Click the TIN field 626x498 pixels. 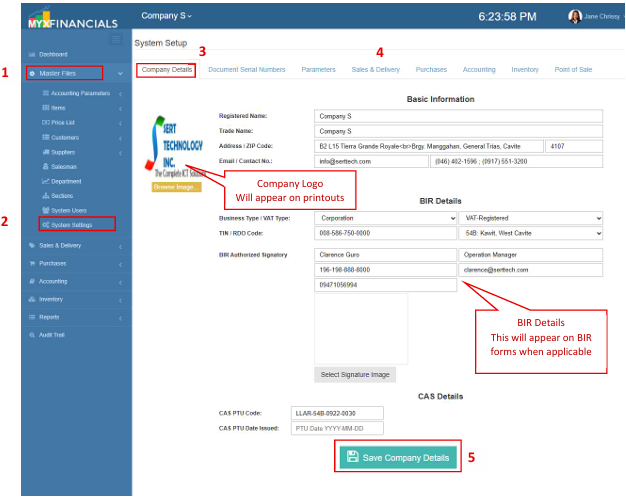[x=386, y=233]
